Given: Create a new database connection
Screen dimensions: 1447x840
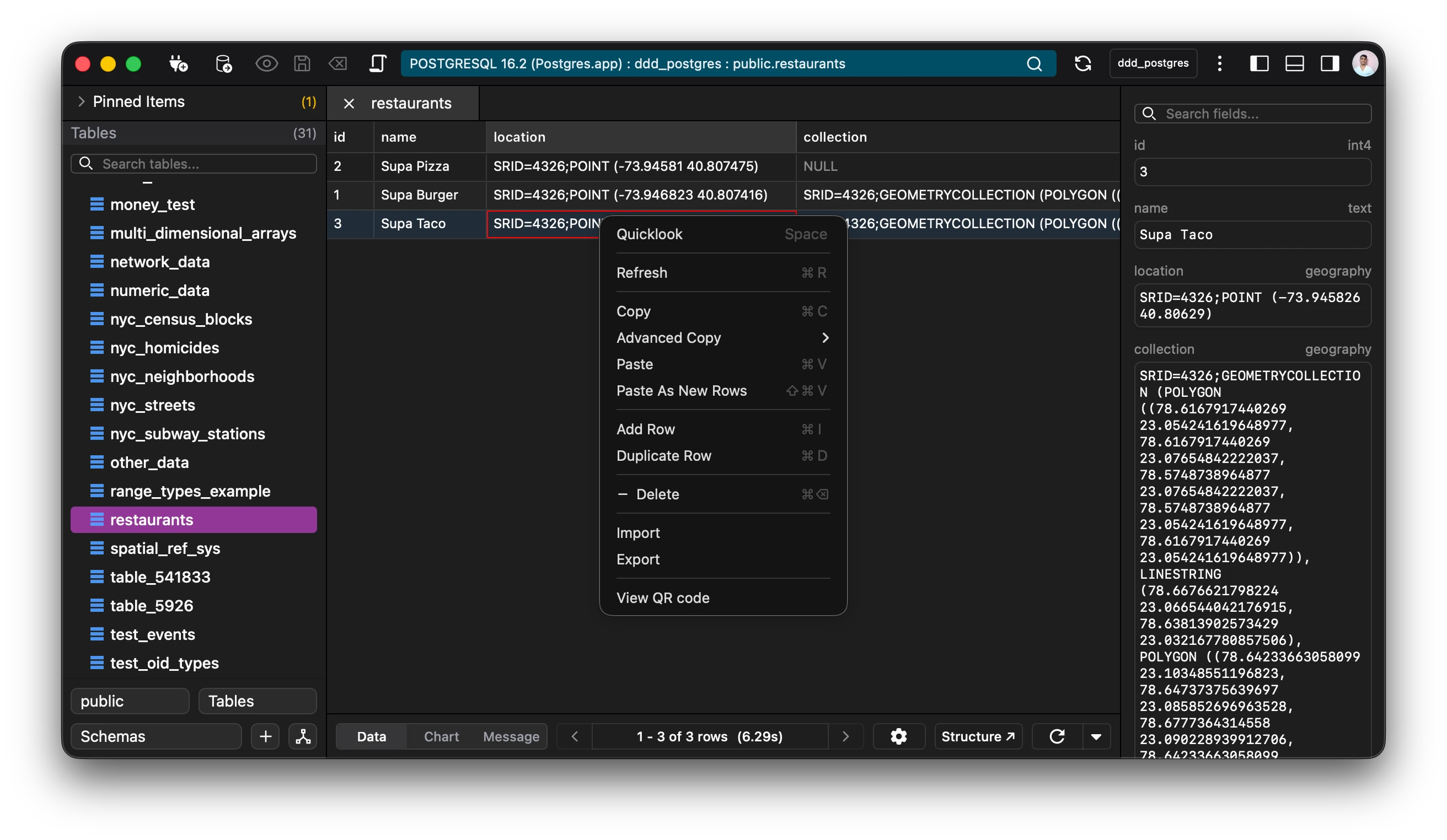Looking at the screenshot, I should pos(179,63).
